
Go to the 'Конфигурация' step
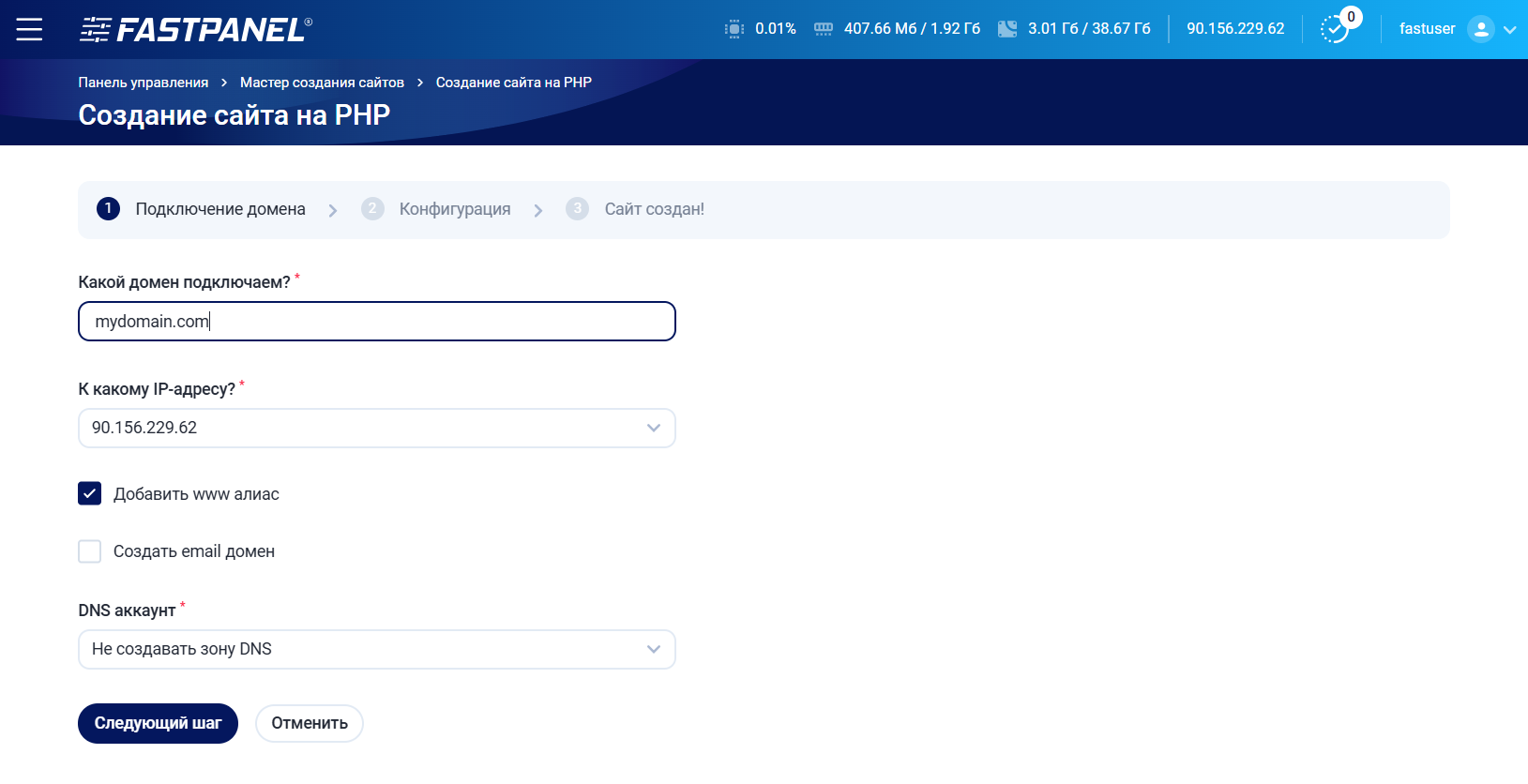point(454,209)
